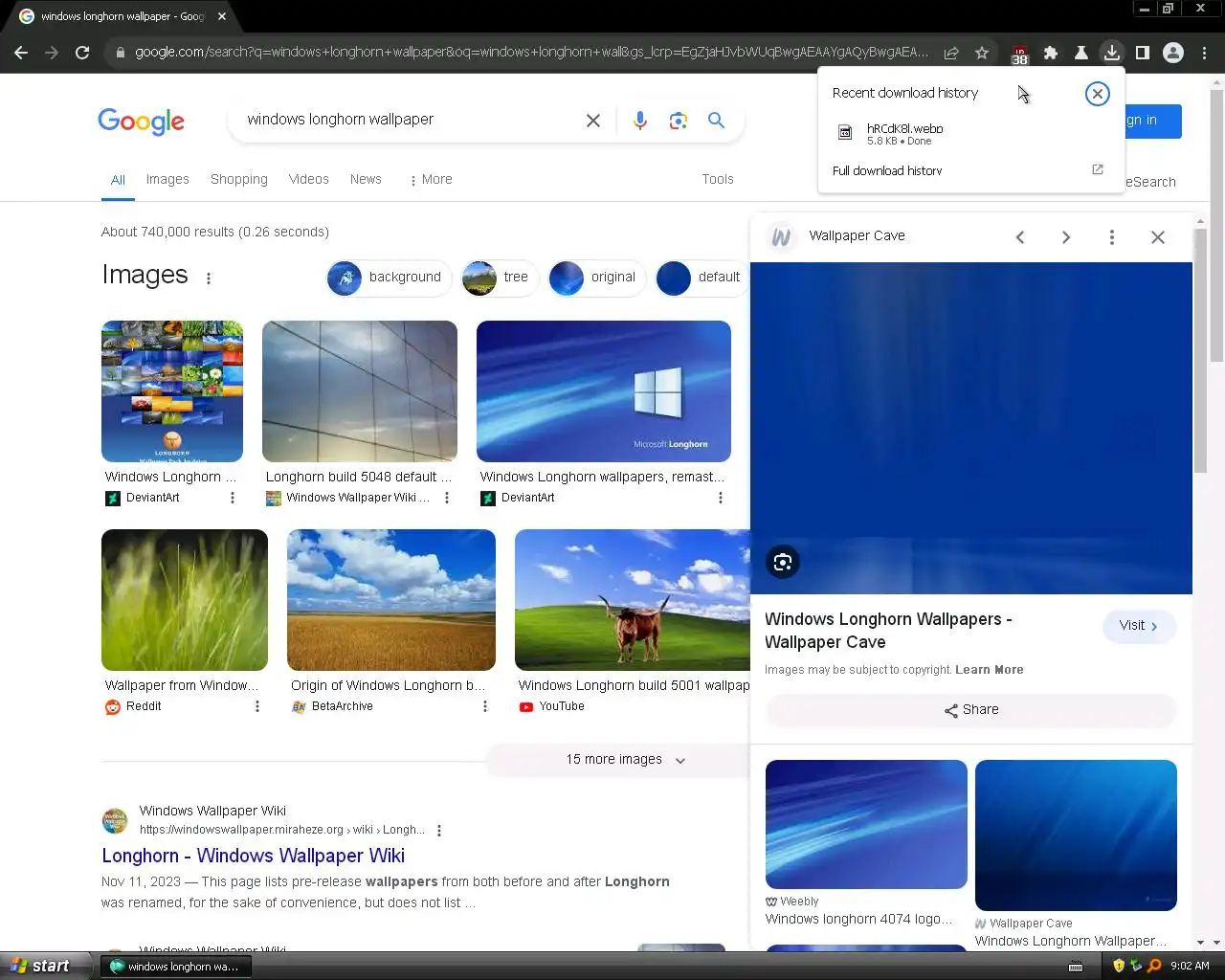Viewport: 1225px width, 980px height.
Task: Filter images by the background chip
Action: coord(389,278)
